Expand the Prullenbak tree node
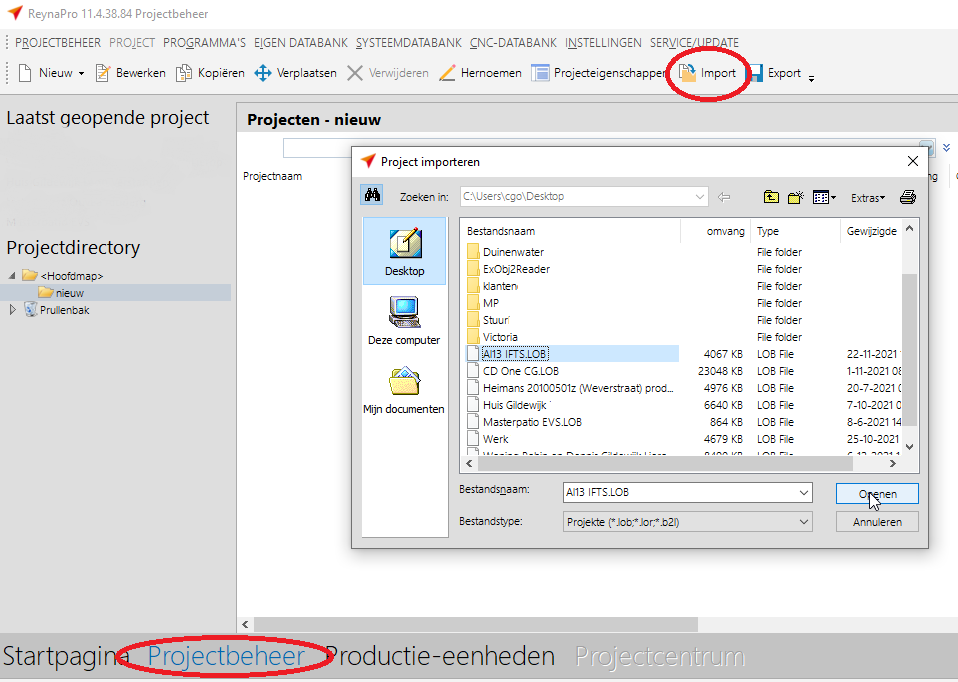The image size is (958, 682). (x=13, y=310)
